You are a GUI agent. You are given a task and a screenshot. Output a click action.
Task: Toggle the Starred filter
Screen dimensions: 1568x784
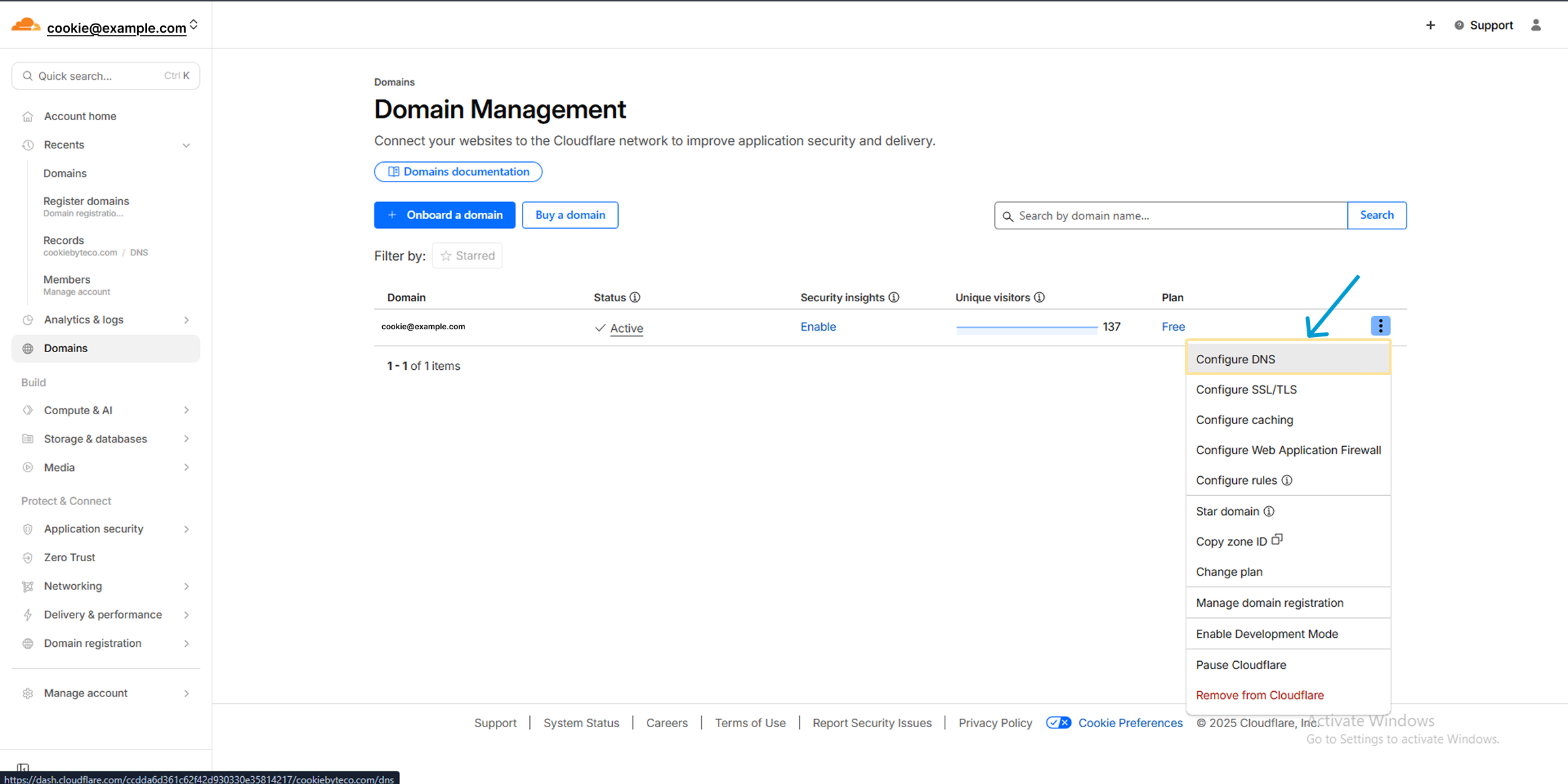(x=467, y=255)
